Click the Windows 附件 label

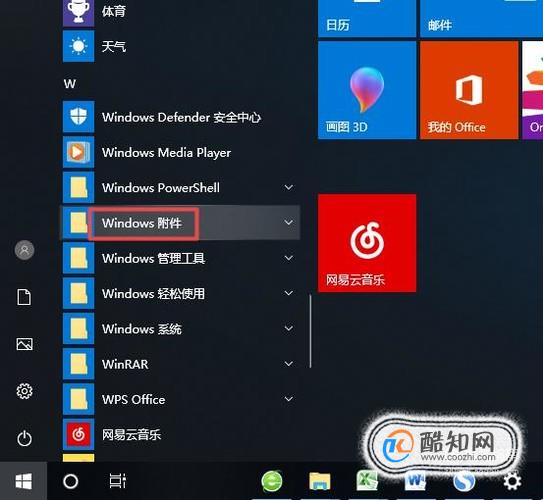coord(142,223)
